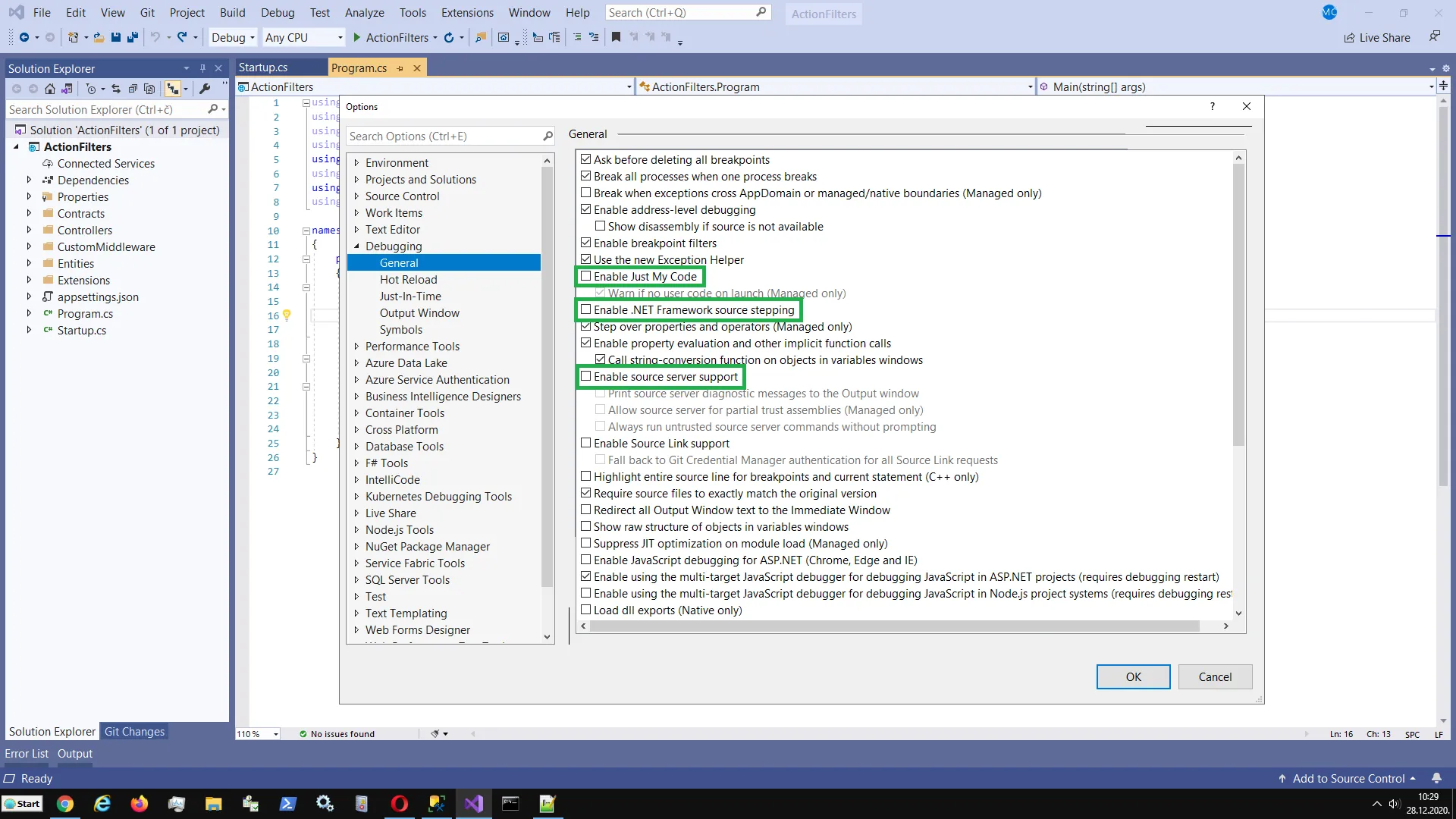1456x819 pixels.
Task: Open Solution Explorer Properties wrench icon
Action: pos(205,89)
